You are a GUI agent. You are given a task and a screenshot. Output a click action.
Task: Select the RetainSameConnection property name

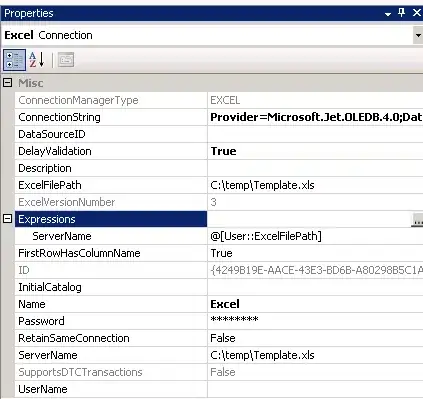coord(74,338)
